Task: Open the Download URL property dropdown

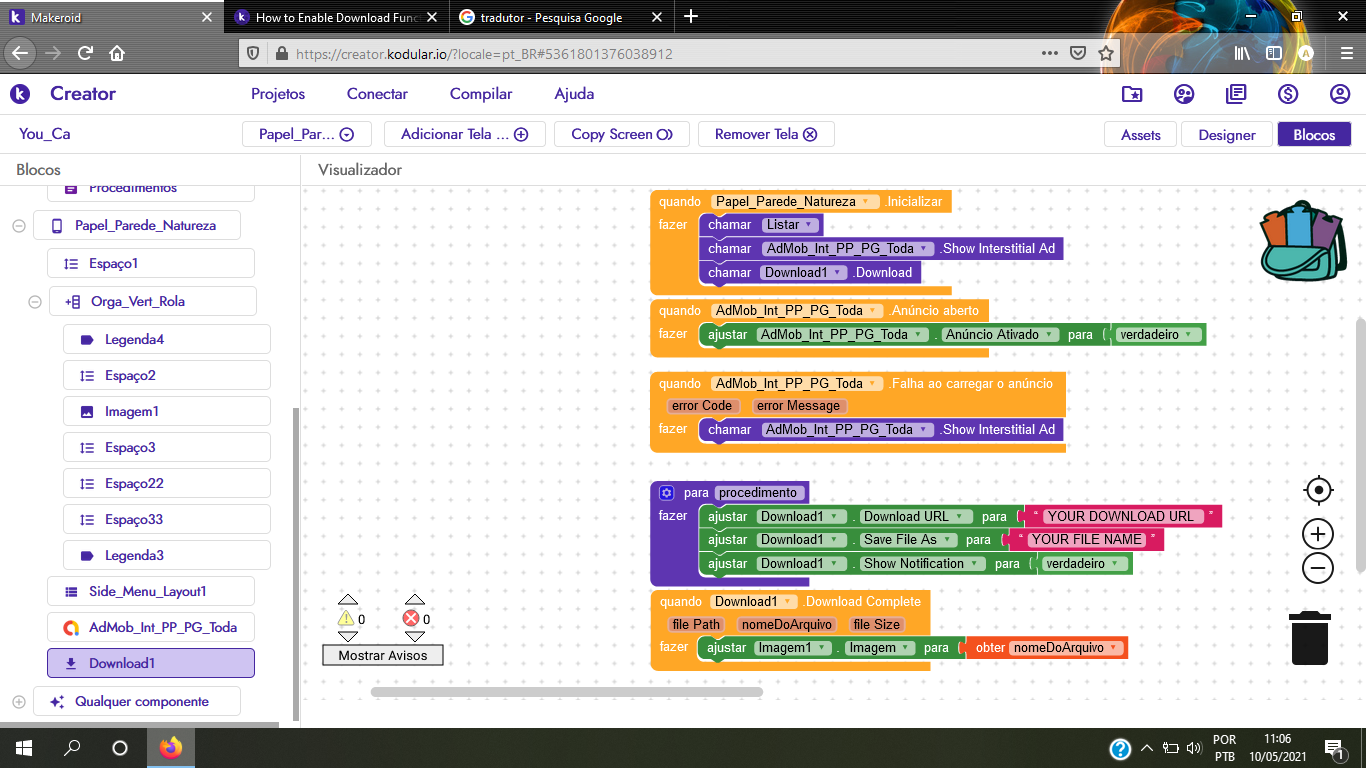Action: [959, 517]
